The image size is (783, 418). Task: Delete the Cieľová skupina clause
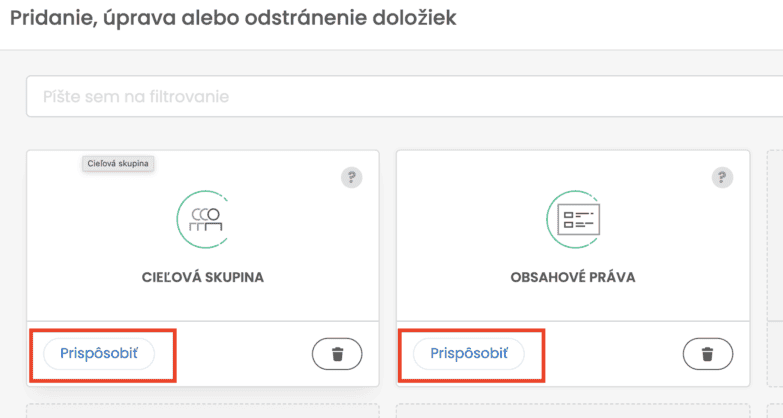tap(337, 353)
